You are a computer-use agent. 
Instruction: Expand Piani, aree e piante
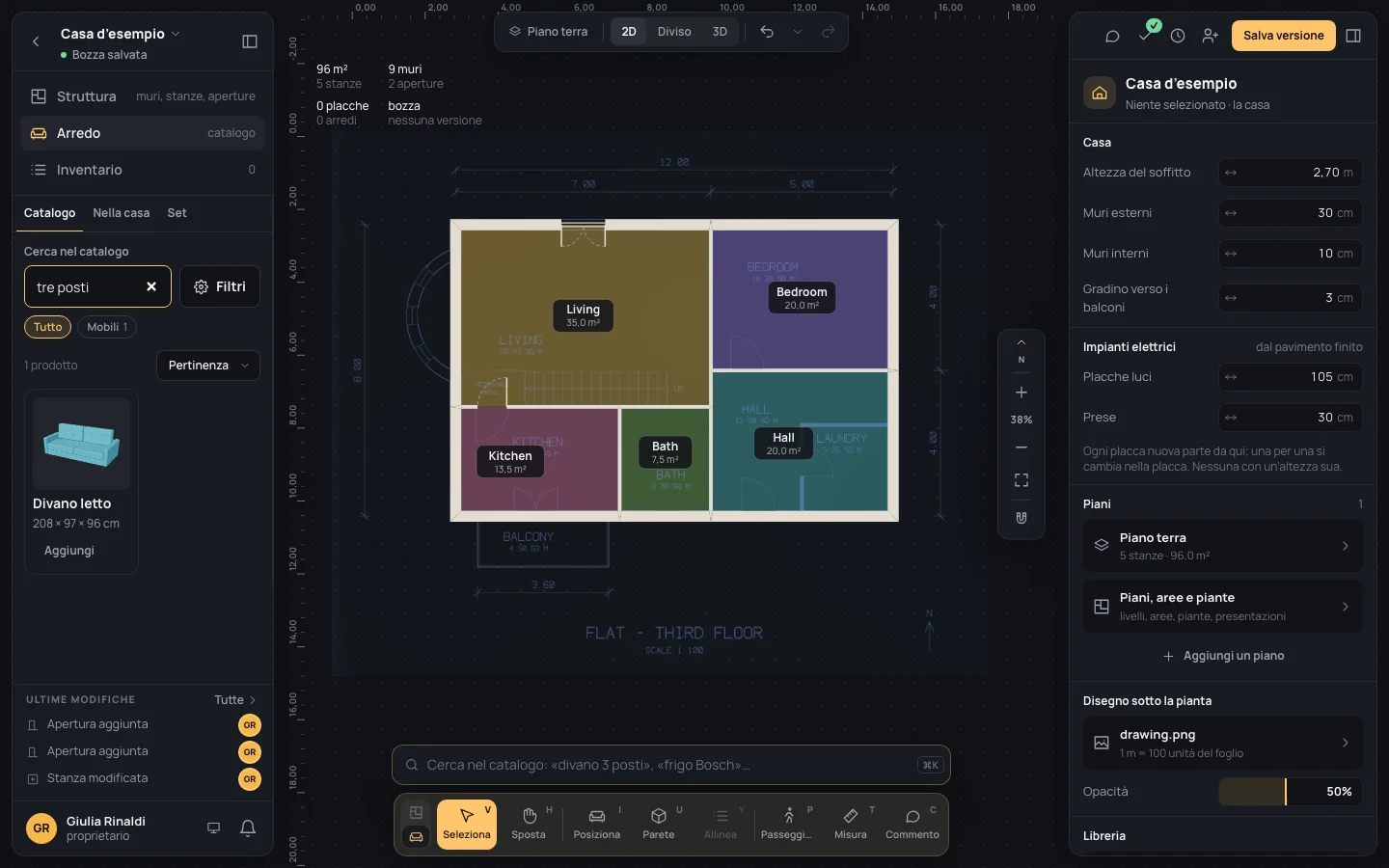[1223, 607]
